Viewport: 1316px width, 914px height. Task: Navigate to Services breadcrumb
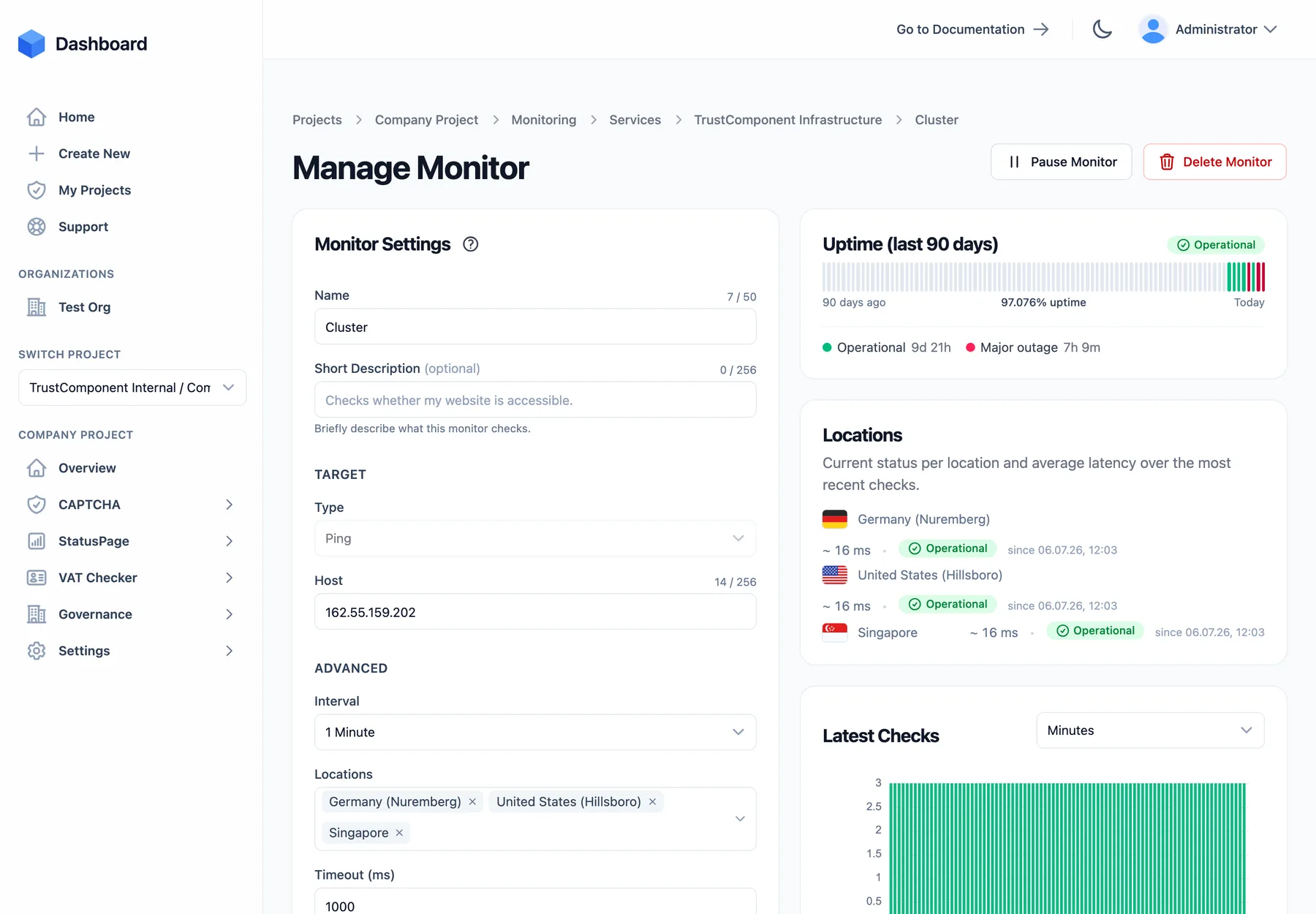[x=635, y=120]
